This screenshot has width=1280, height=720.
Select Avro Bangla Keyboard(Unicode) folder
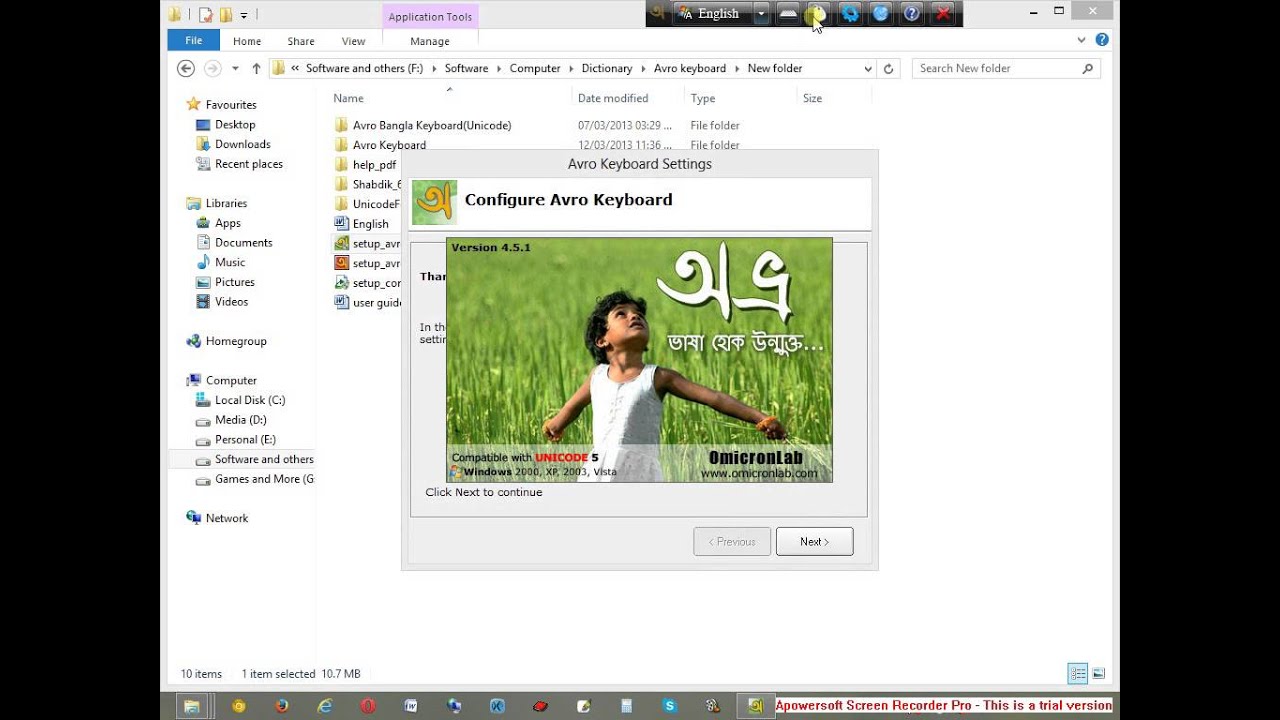click(432, 125)
